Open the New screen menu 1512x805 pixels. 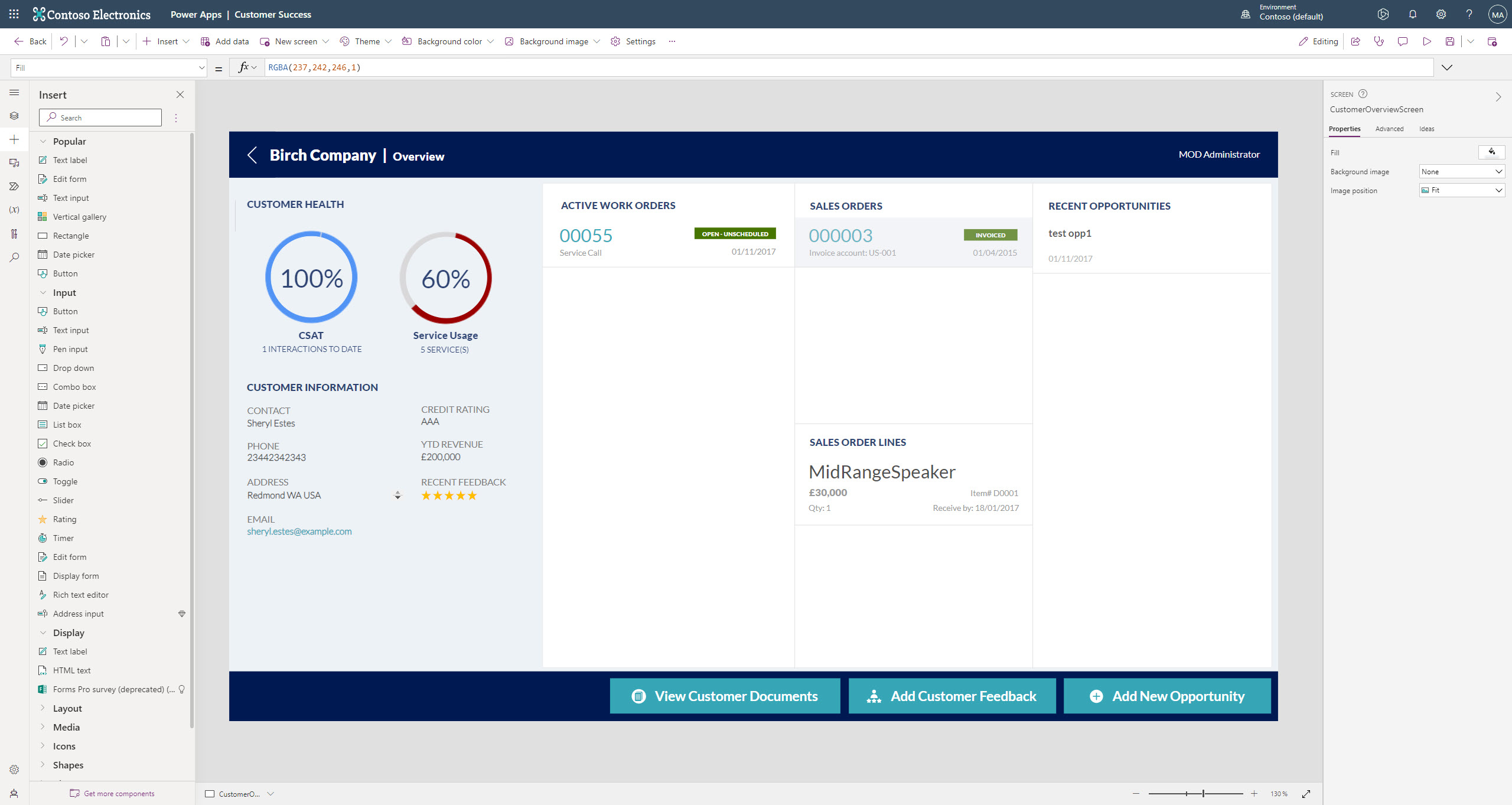click(x=294, y=41)
